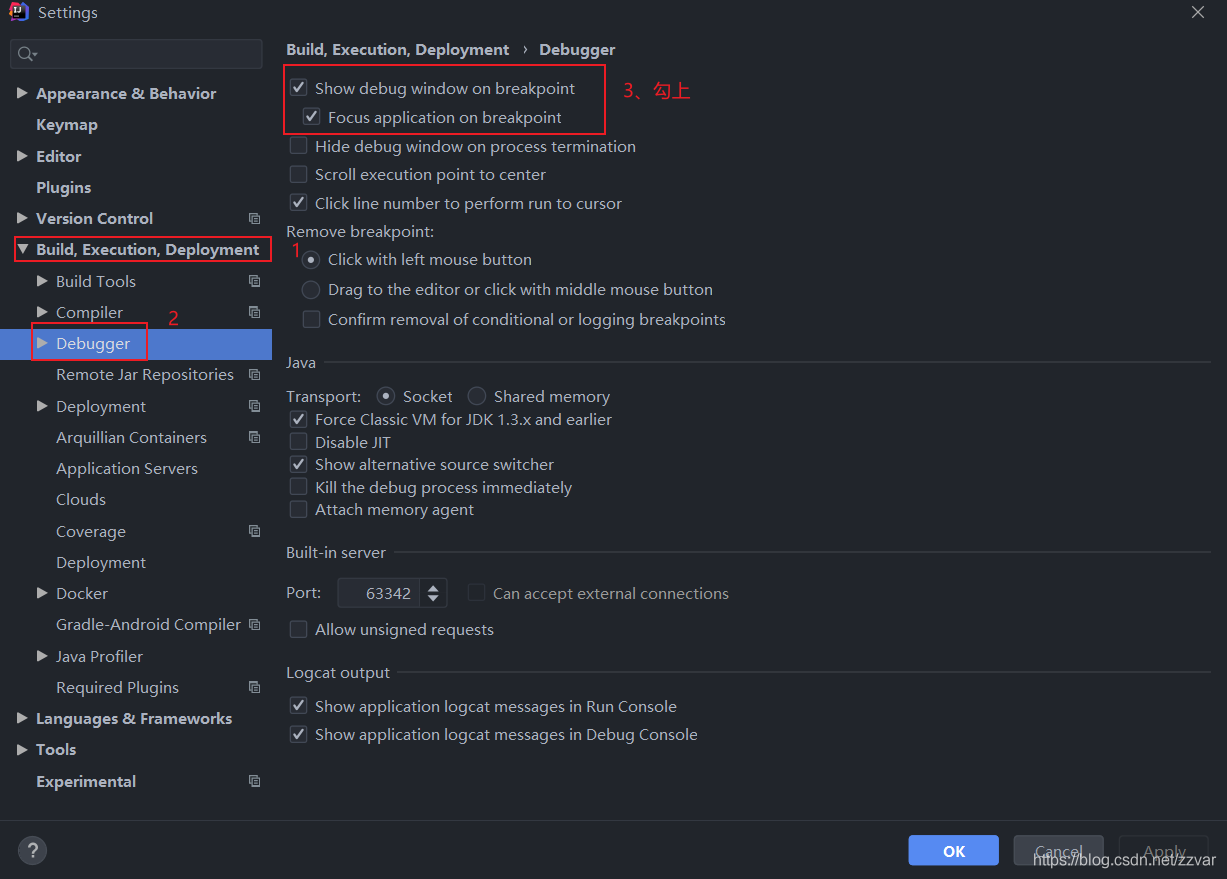Collapse Build, Execution, Deployment arrow
The width and height of the screenshot is (1227, 879).
22,250
